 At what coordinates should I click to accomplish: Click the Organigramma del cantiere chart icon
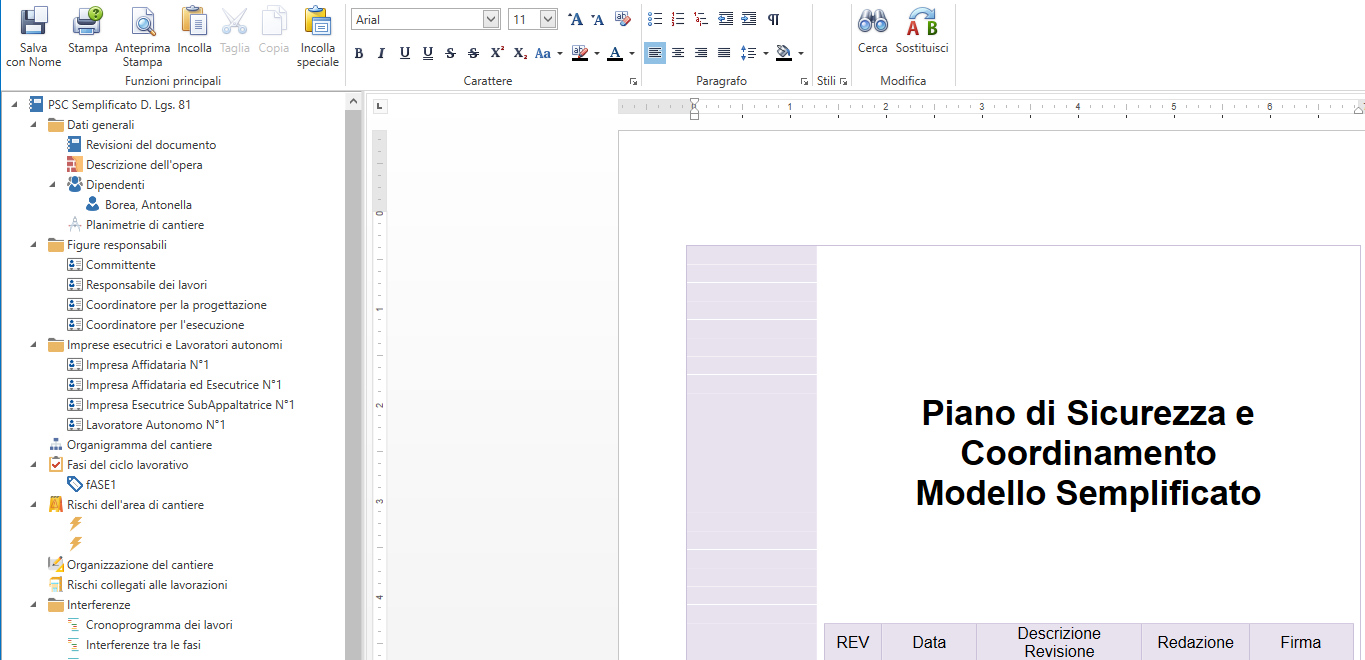(56, 445)
